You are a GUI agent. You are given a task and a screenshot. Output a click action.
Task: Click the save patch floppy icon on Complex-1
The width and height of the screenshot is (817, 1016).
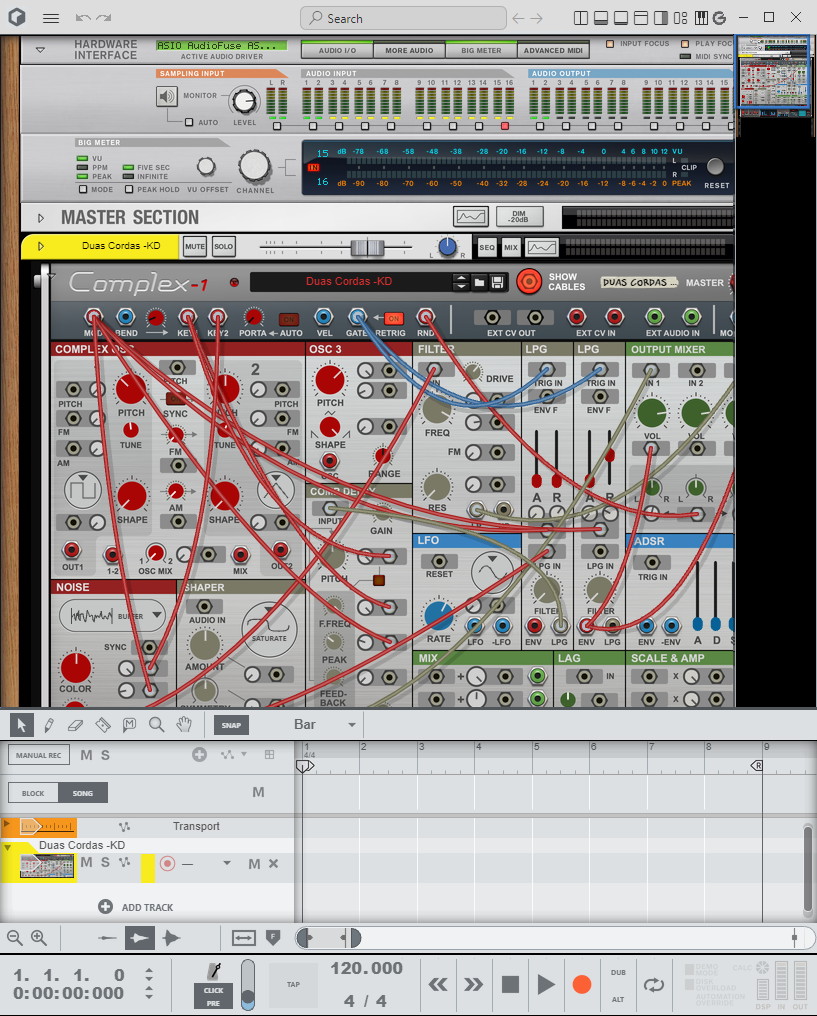(498, 282)
